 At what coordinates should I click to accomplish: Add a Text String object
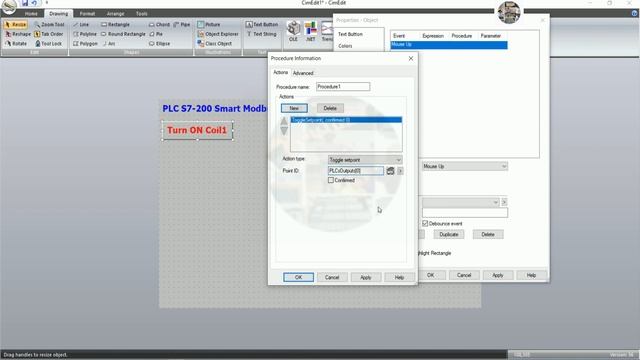click(261, 34)
